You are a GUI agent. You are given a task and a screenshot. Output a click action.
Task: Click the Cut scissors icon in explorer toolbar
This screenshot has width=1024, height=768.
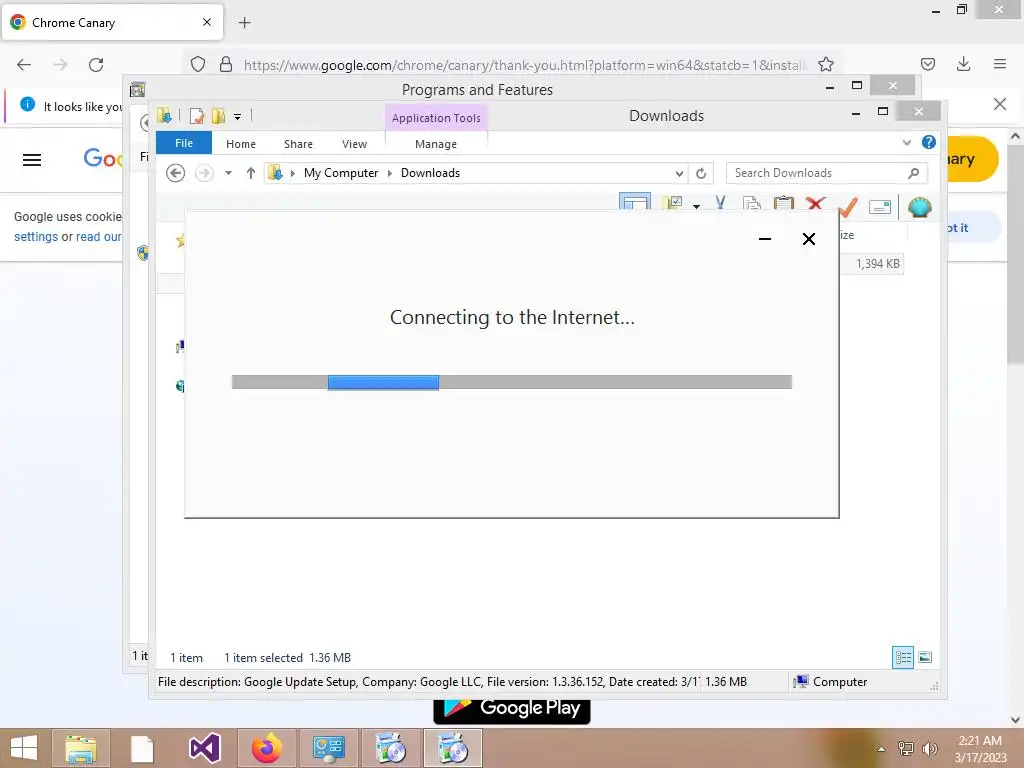pyautogui.click(x=720, y=203)
